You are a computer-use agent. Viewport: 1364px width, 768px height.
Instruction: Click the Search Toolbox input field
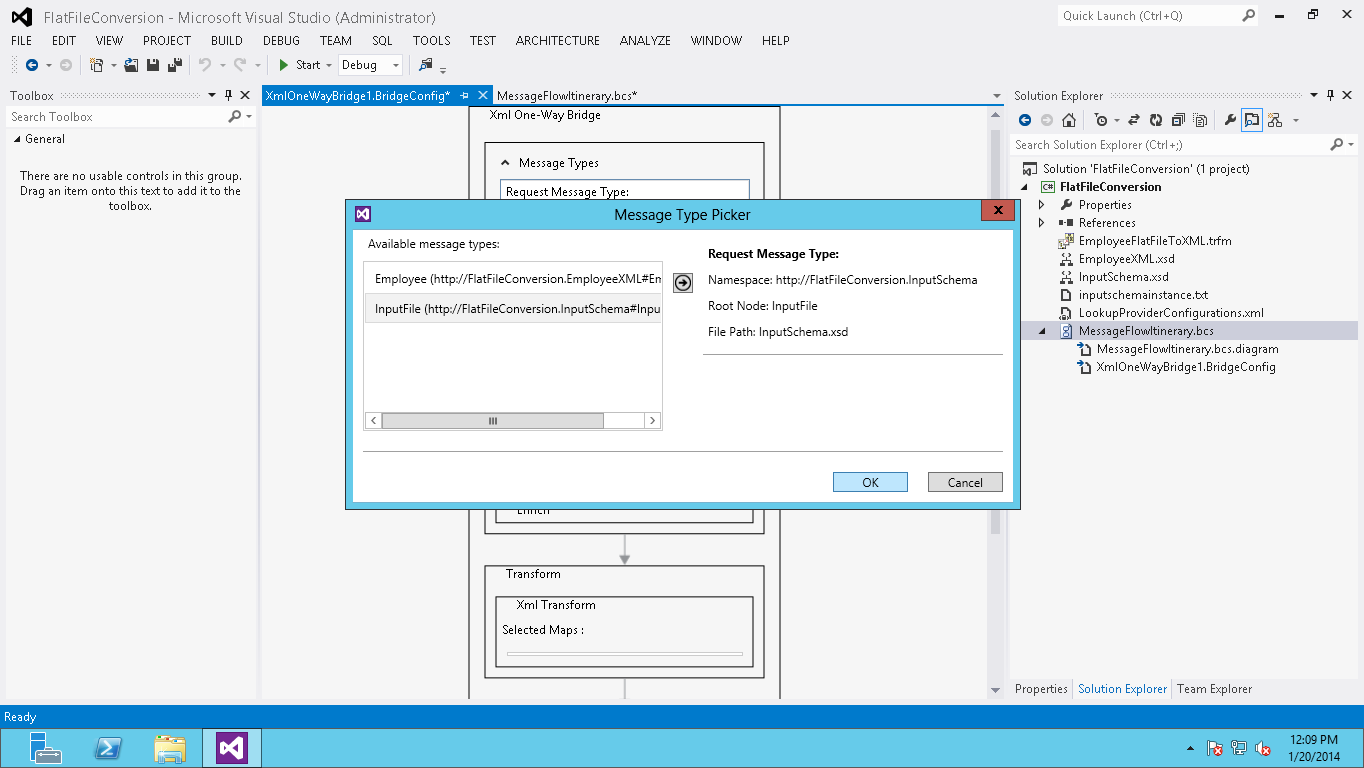pyautogui.click(x=116, y=117)
